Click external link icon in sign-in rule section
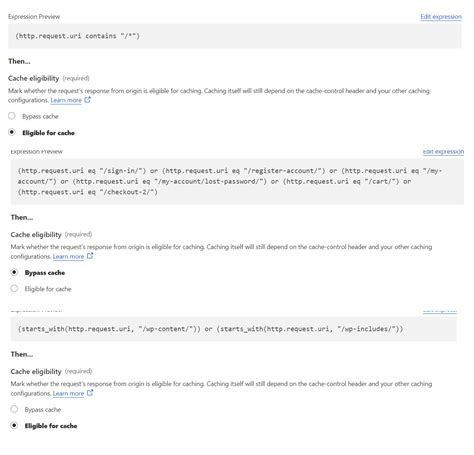Screen dimensions: 474x455 90,256
